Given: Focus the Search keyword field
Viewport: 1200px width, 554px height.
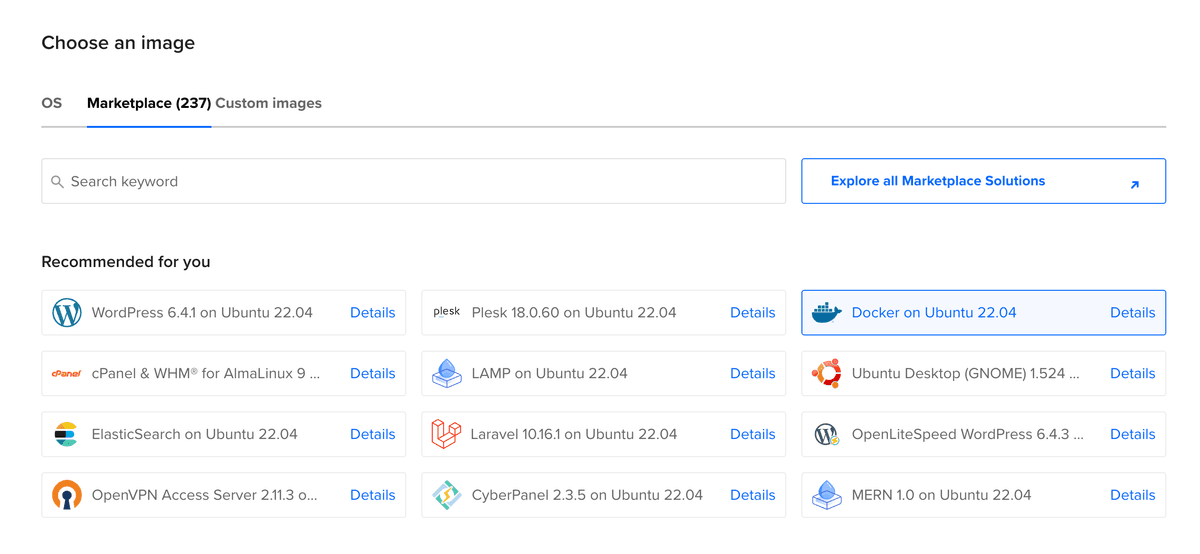Looking at the screenshot, I should [x=413, y=181].
